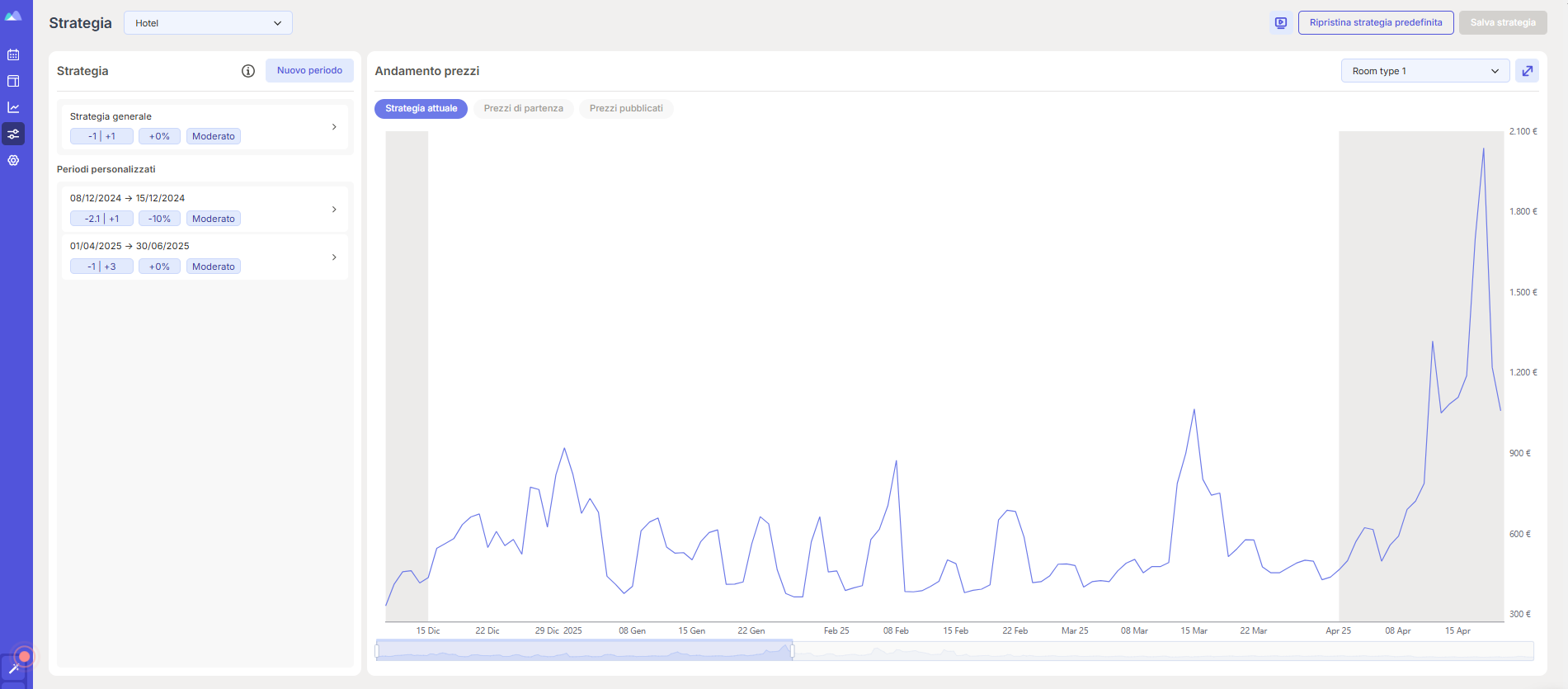Click the 01/04/2025 → 30/06/2025 date text
This screenshot has height=689, width=1568.
129,247
